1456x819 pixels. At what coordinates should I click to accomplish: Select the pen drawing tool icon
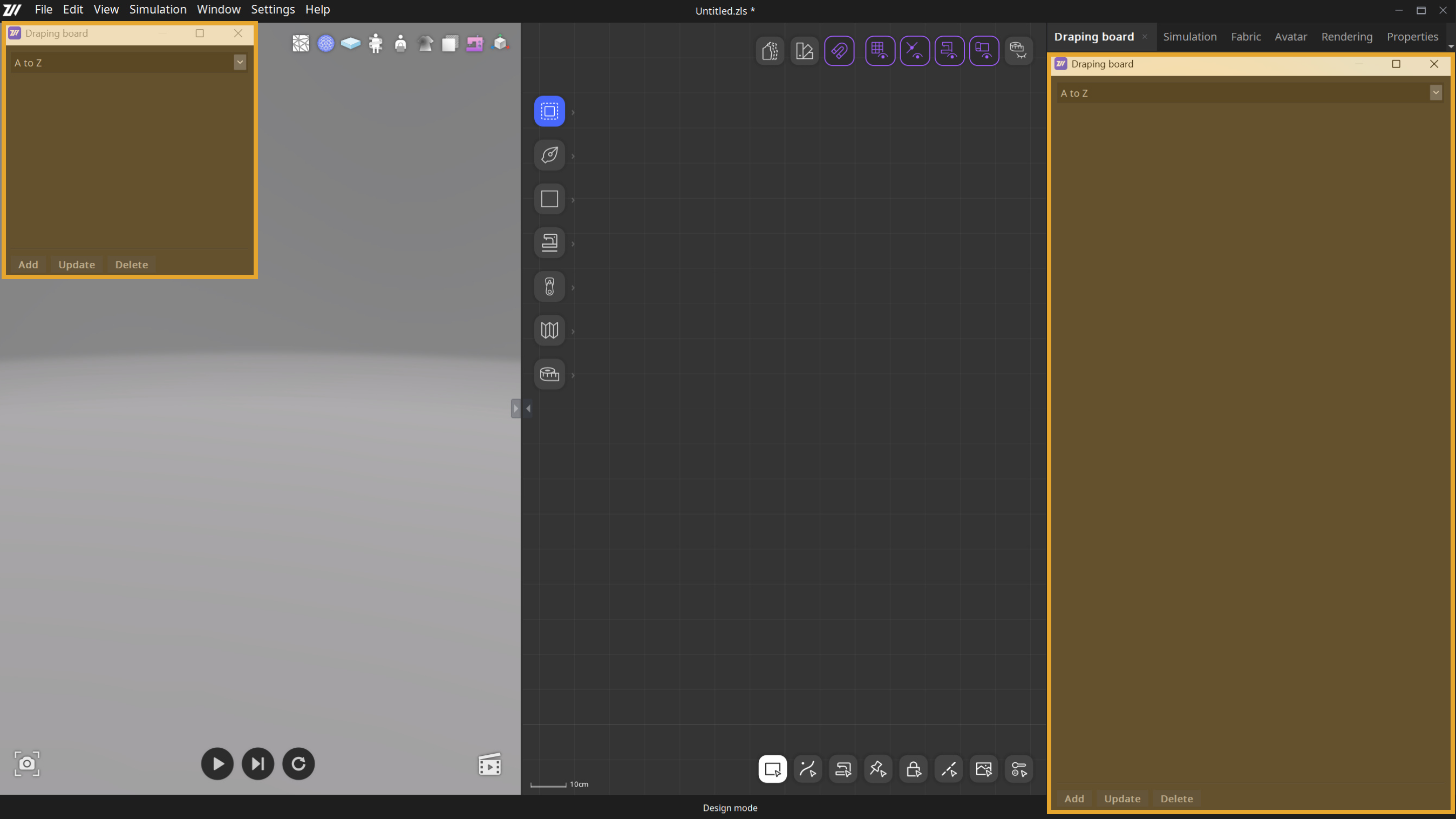click(x=549, y=155)
